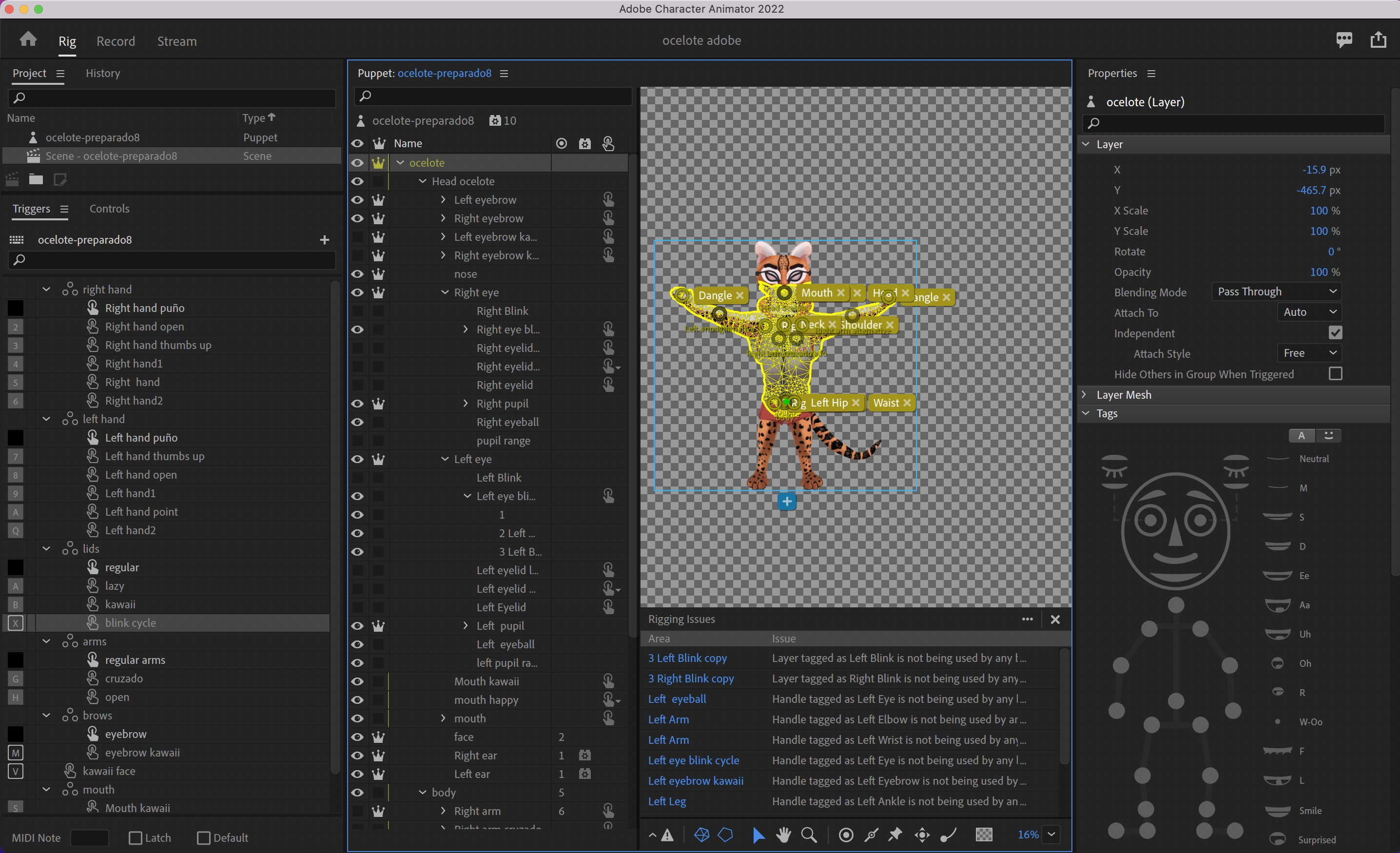Hide the Head ocelote layer
Viewport: 1400px width, 853px height.
point(357,181)
